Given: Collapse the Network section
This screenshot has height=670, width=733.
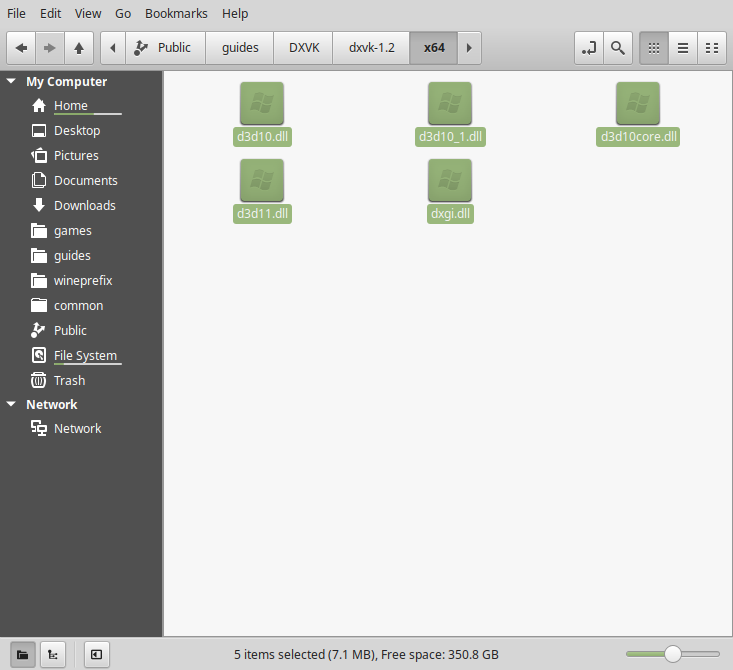Looking at the screenshot, I should pos(11,404).
